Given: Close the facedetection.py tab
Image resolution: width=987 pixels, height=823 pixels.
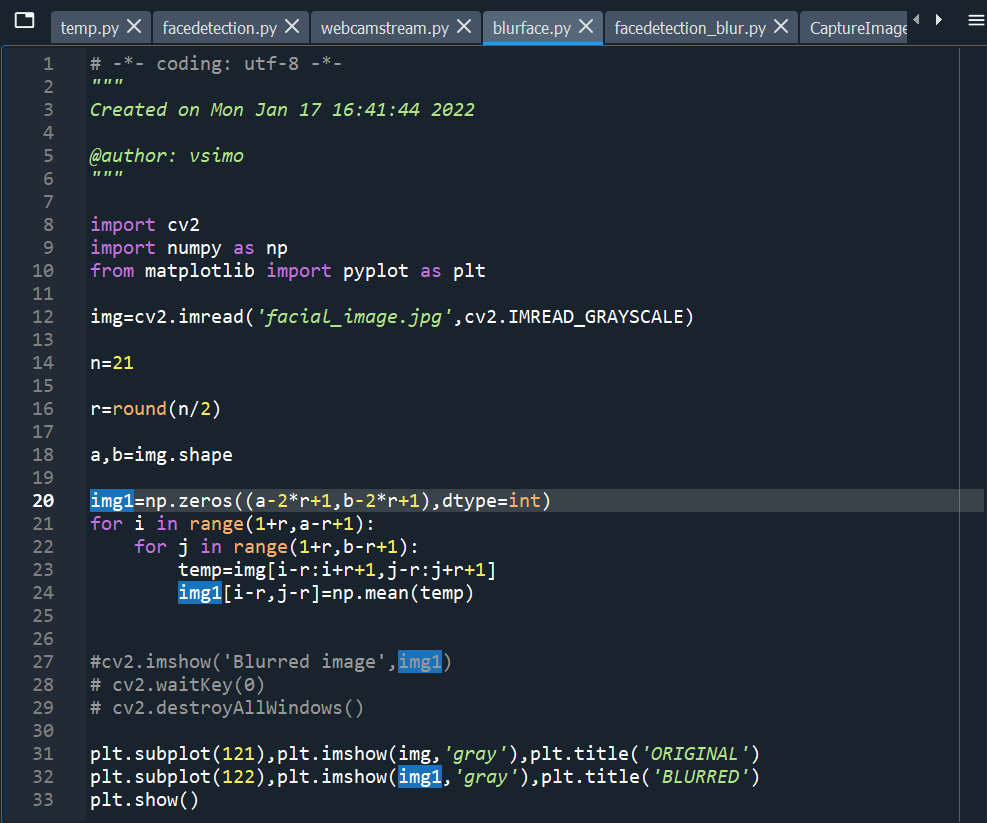Looking at the screenshot, I should 292,26.
